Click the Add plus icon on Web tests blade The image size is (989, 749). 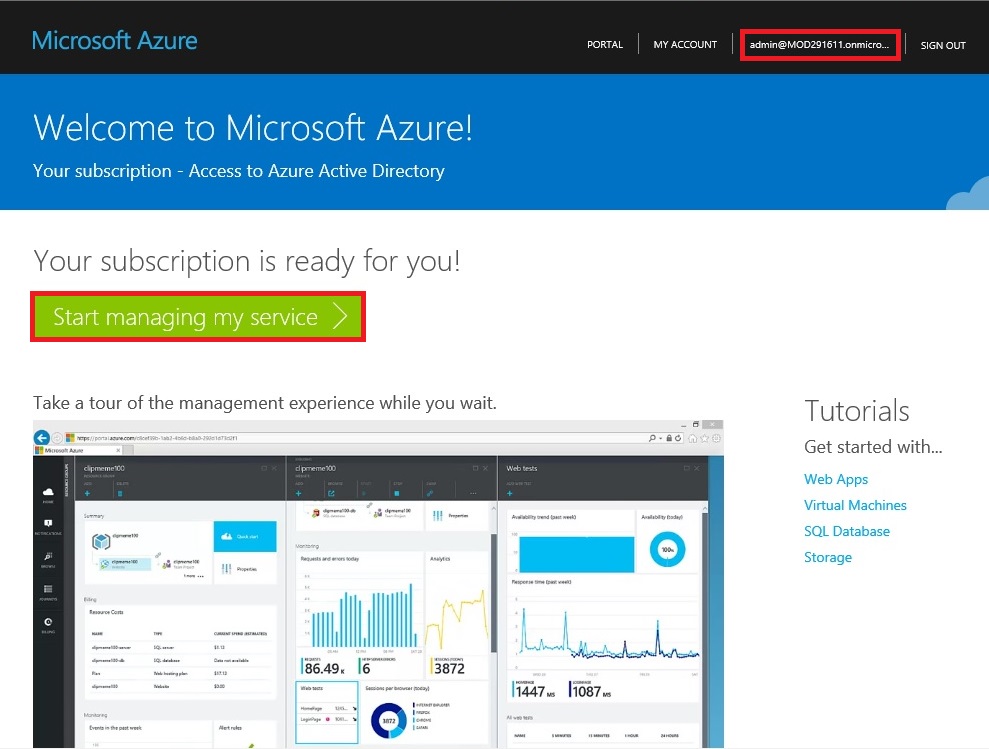tap(510, 493)
